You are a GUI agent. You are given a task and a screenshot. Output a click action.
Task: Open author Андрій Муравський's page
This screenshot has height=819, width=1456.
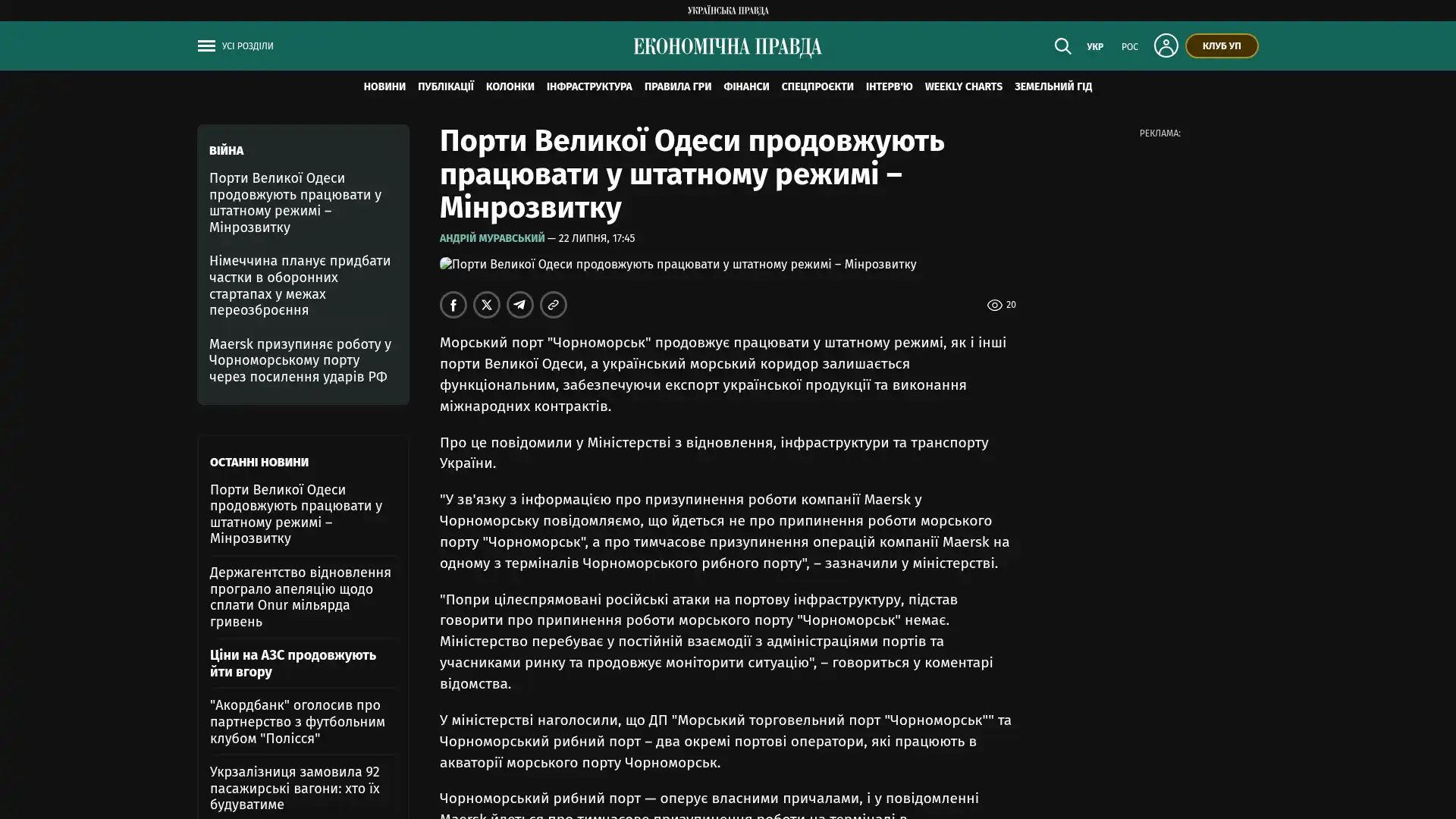click(492, 238)
